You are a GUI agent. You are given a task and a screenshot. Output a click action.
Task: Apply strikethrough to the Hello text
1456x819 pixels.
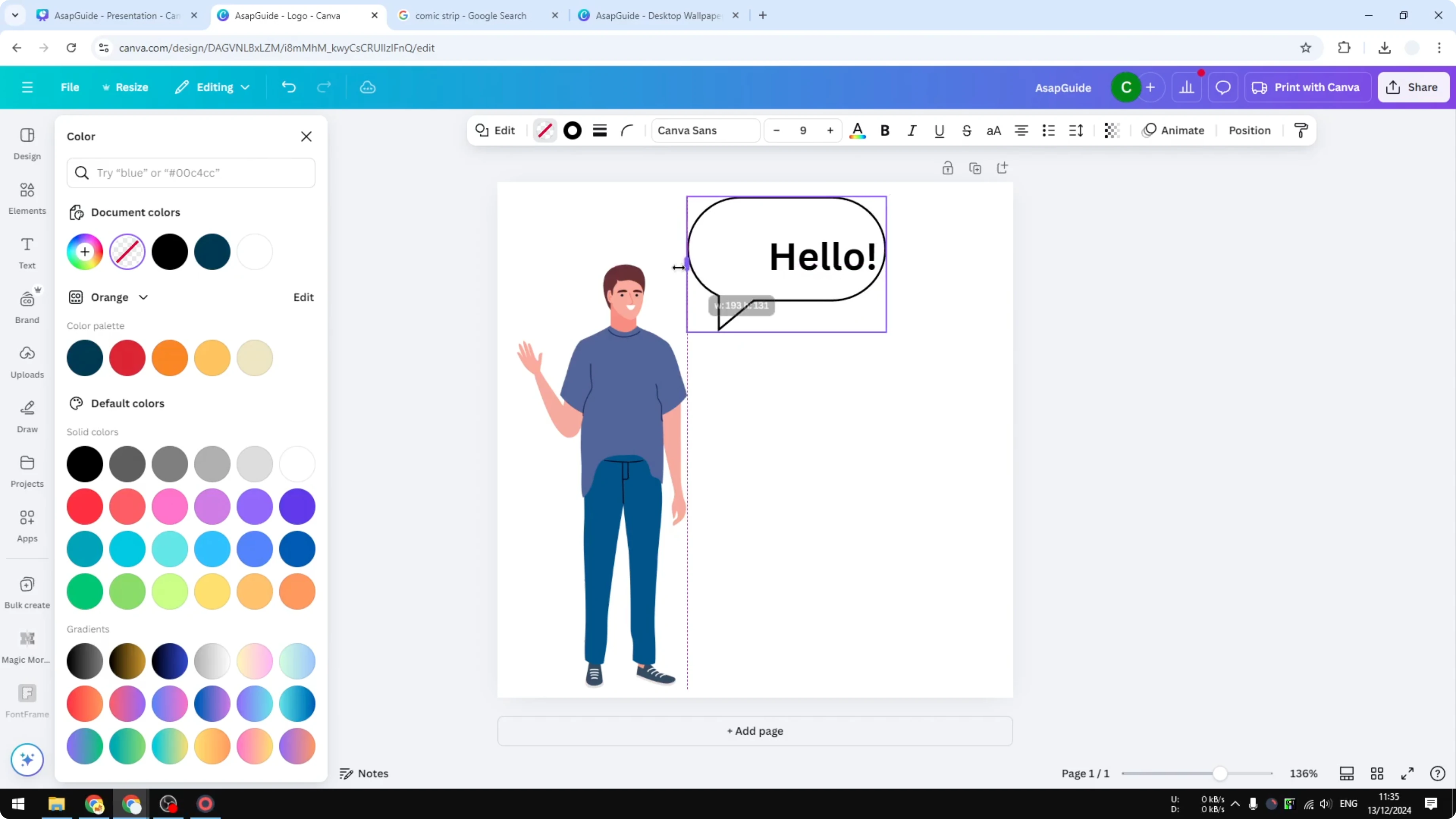967,131
